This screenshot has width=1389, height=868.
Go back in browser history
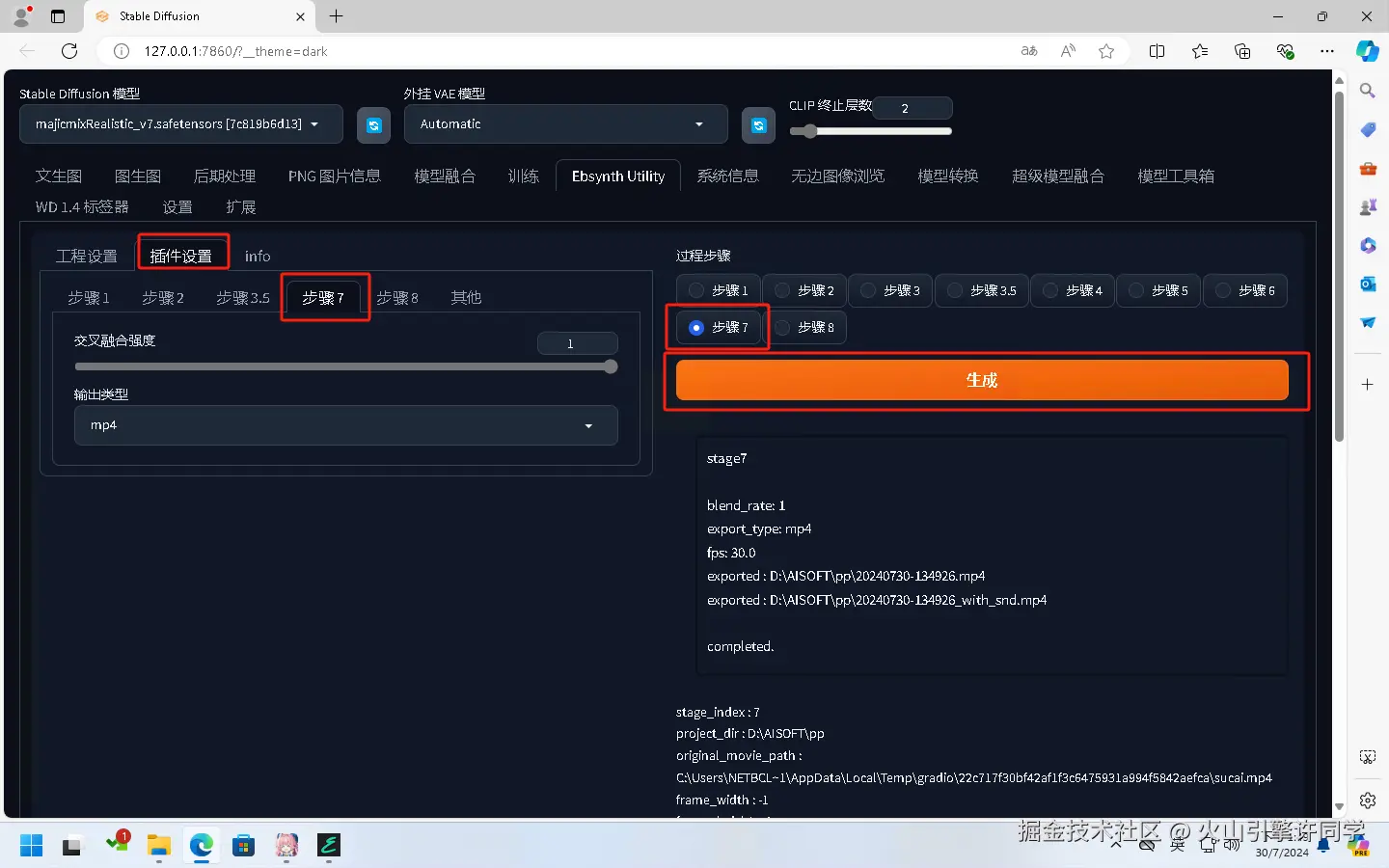click(27, 51)
